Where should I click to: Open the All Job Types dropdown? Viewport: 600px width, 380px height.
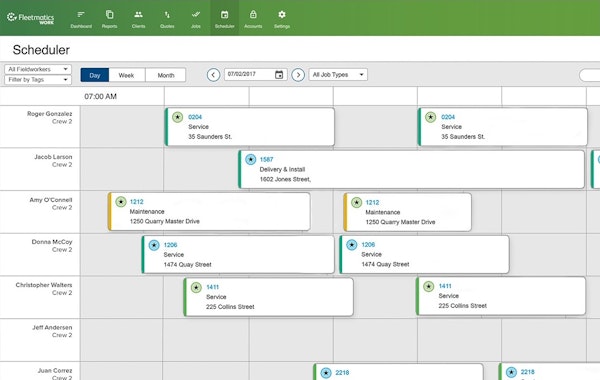(338, 75)
